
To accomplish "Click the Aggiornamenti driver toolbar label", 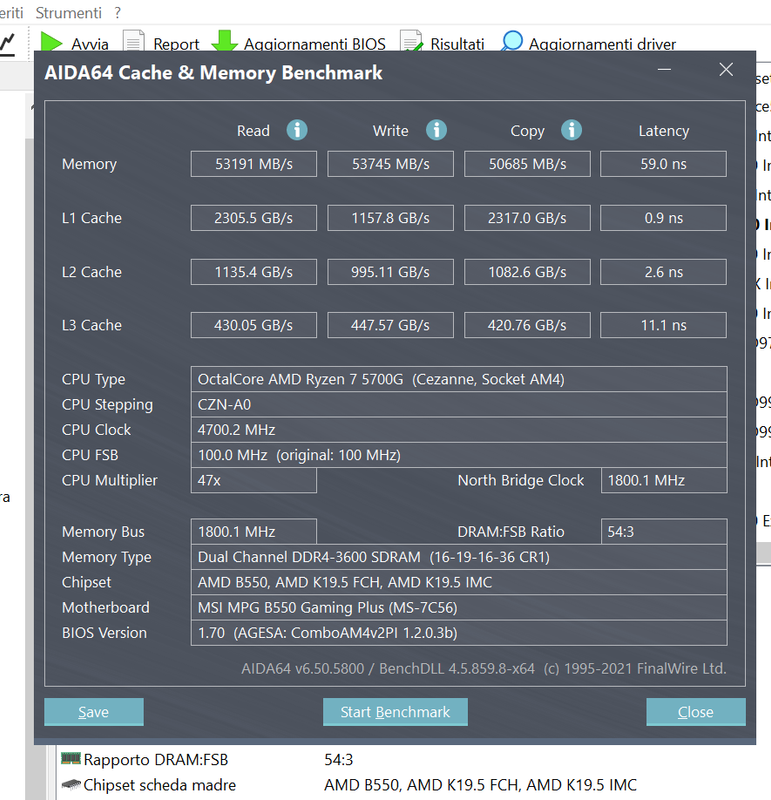I will [x=602, y=44].
